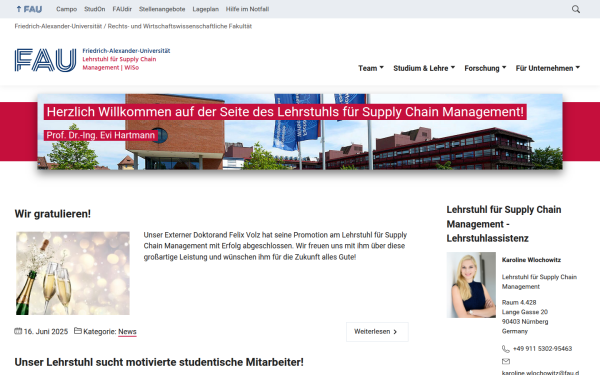The image size is (600, 375).
Task: Open the Lageplan link
Action: 205,9
